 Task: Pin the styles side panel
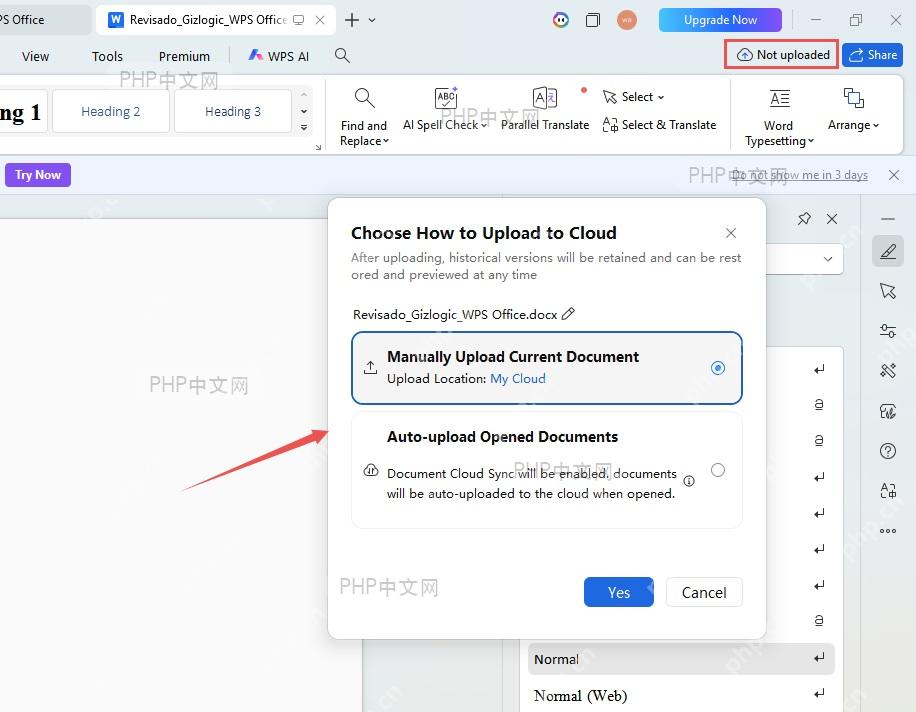(804, 219)
